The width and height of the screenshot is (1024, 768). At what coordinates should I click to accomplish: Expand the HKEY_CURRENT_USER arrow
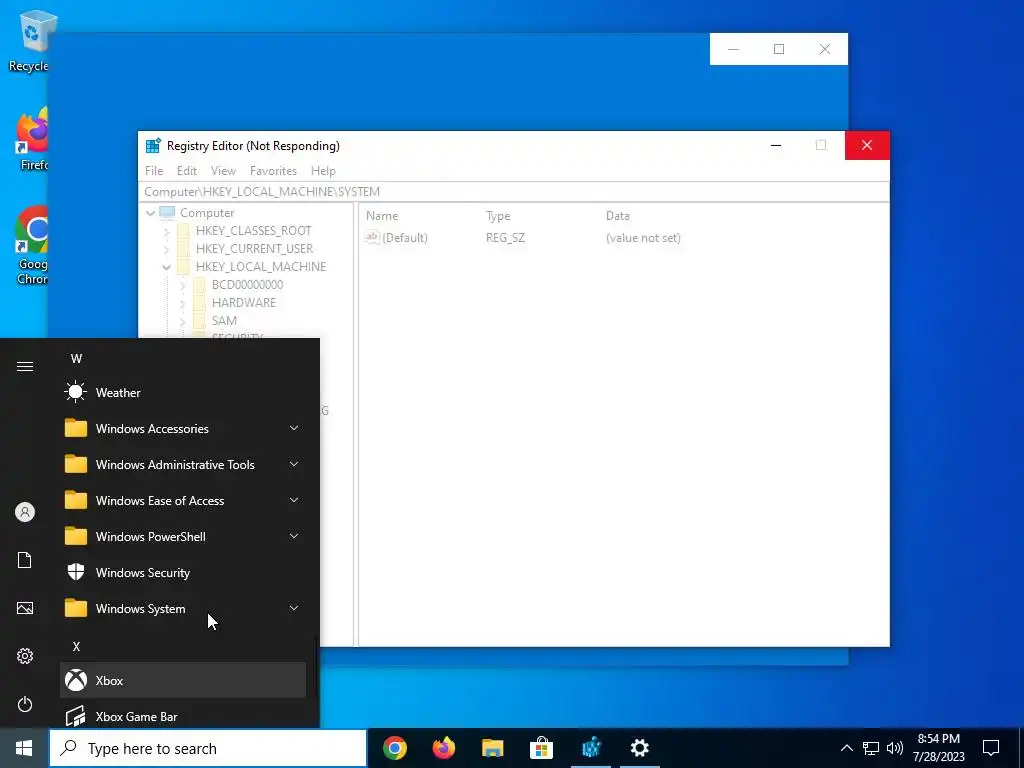point(167,249)
